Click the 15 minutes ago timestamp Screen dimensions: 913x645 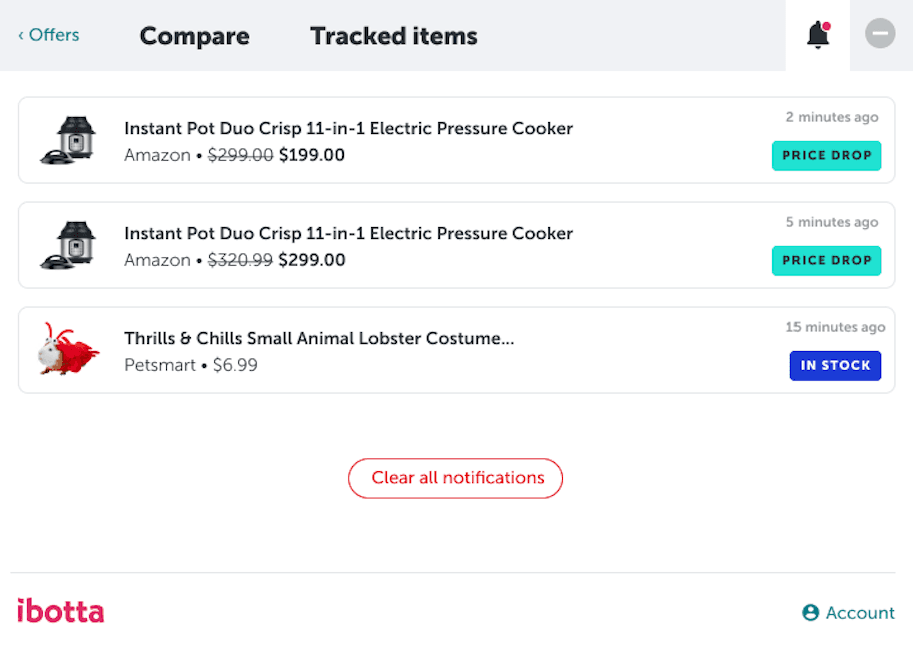(x=835, y=327)
